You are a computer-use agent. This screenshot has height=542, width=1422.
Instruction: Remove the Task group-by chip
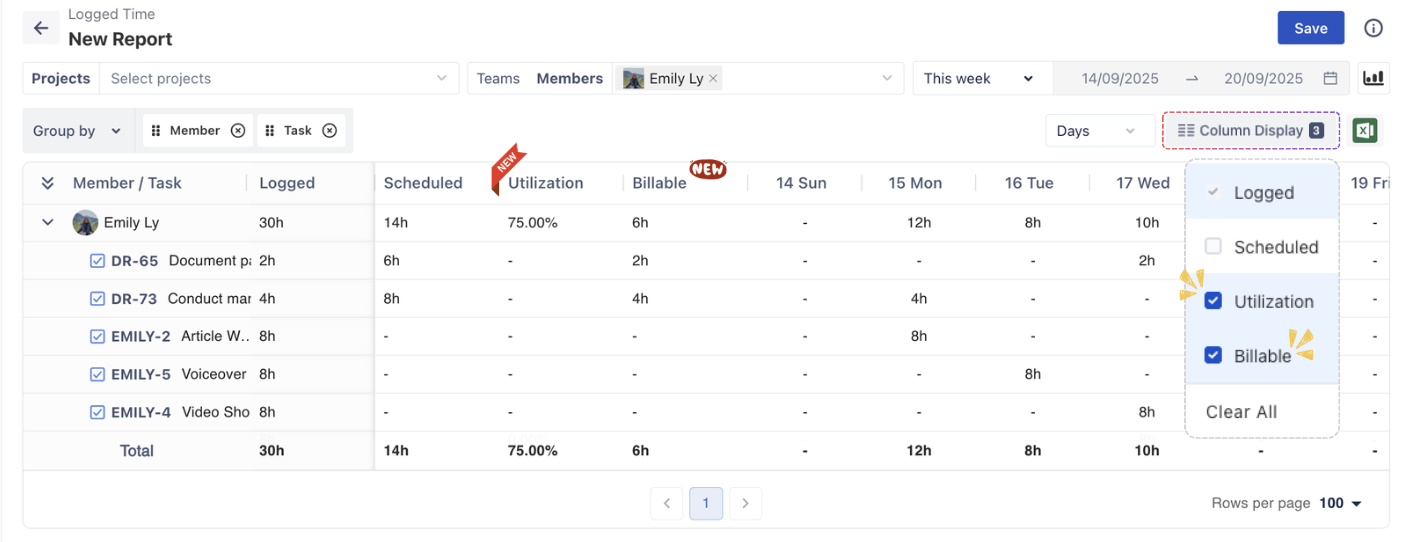329,131
